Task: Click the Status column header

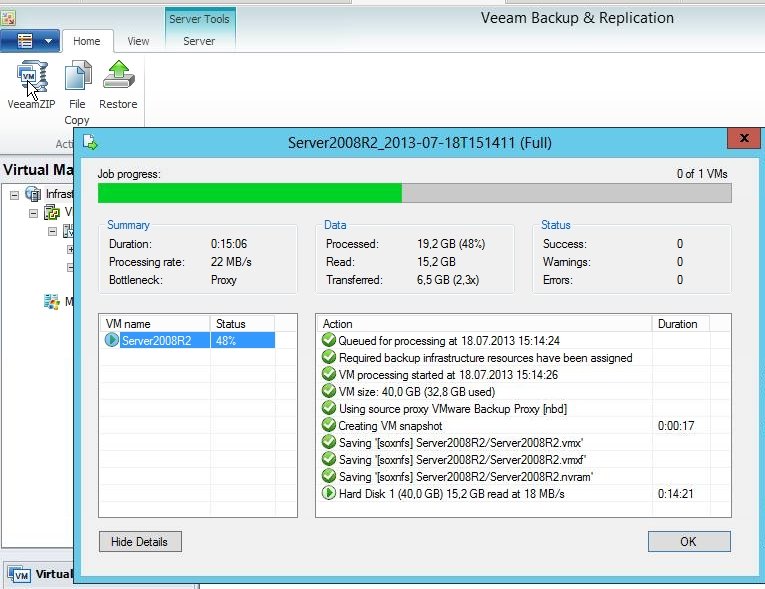Action: click(242, 324)
